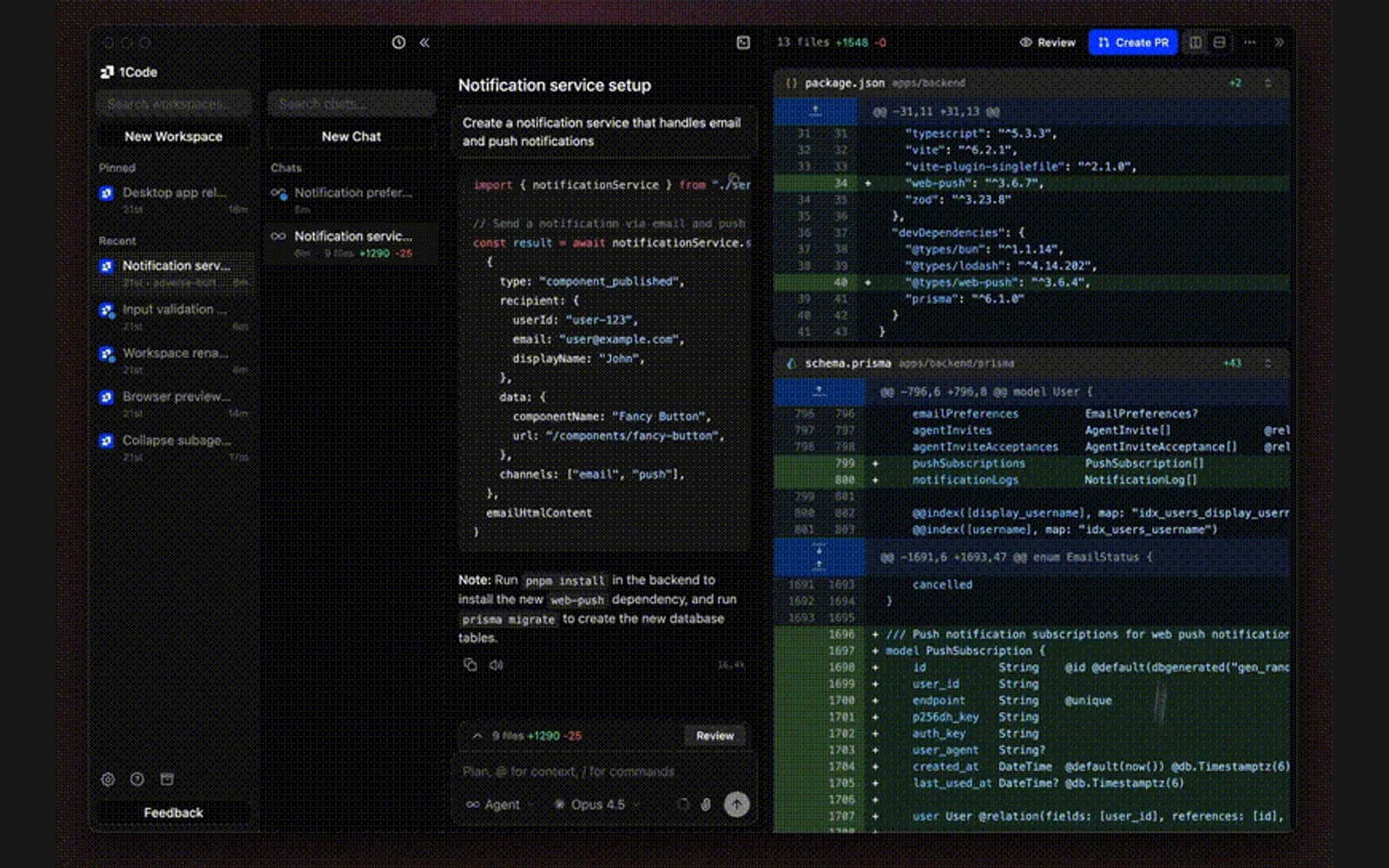This screenshot has height=868, width=1389.
Task: Click the eye Review button in diff header
Action: [1048, 43]
